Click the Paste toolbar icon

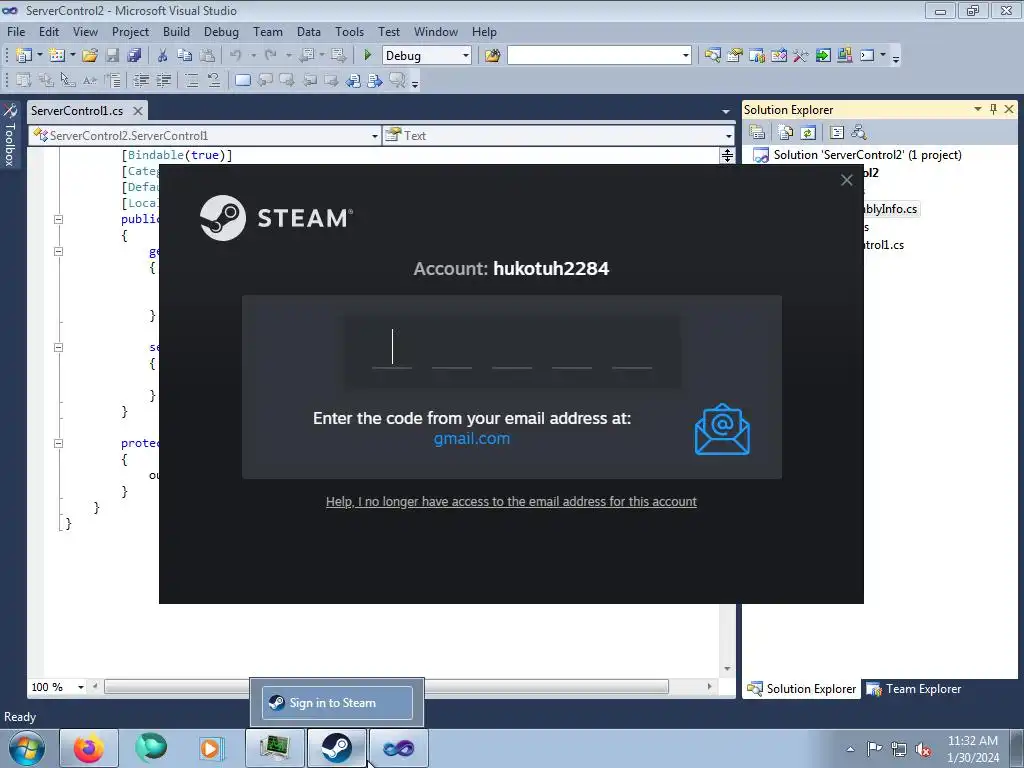tap(207, 56)
